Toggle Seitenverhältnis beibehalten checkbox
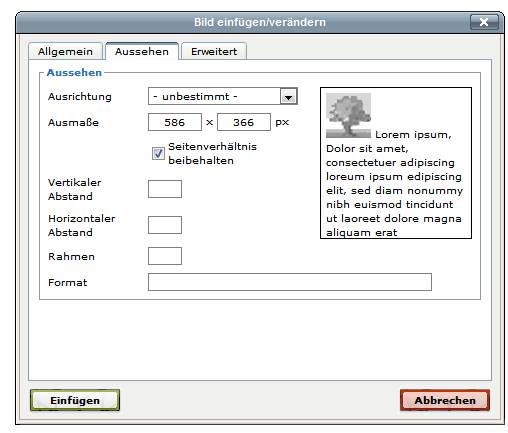The image size is (508, 433). pos(158,154)
